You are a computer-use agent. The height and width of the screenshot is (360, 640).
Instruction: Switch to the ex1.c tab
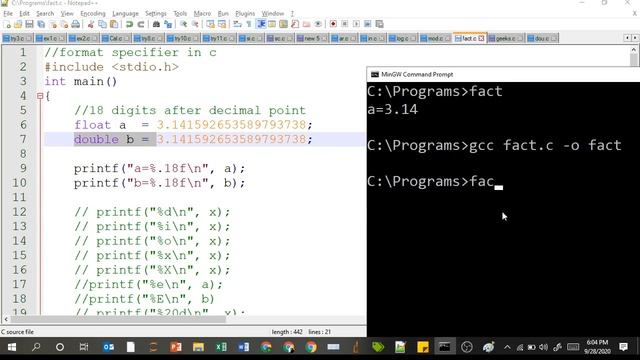pyautogui.click(x=50, y=38)
